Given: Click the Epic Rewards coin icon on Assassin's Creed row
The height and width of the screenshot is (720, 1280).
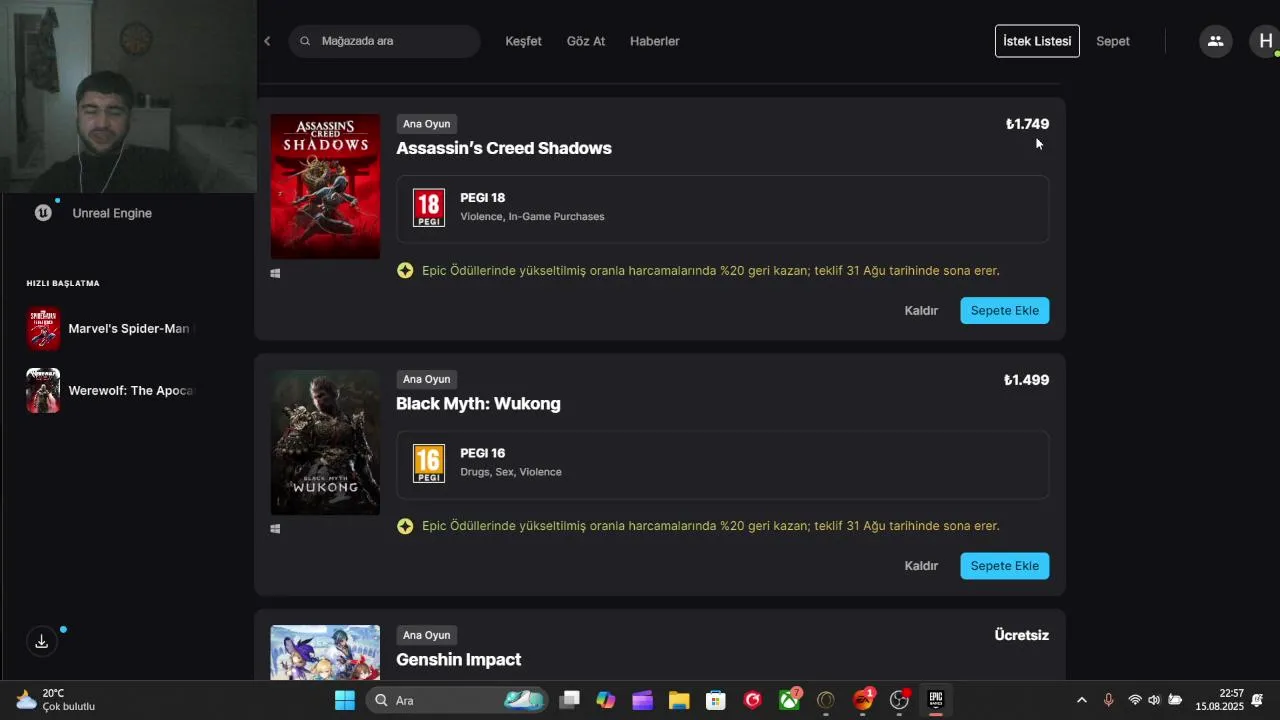Looking at the screenshot, I should [405, 271].
